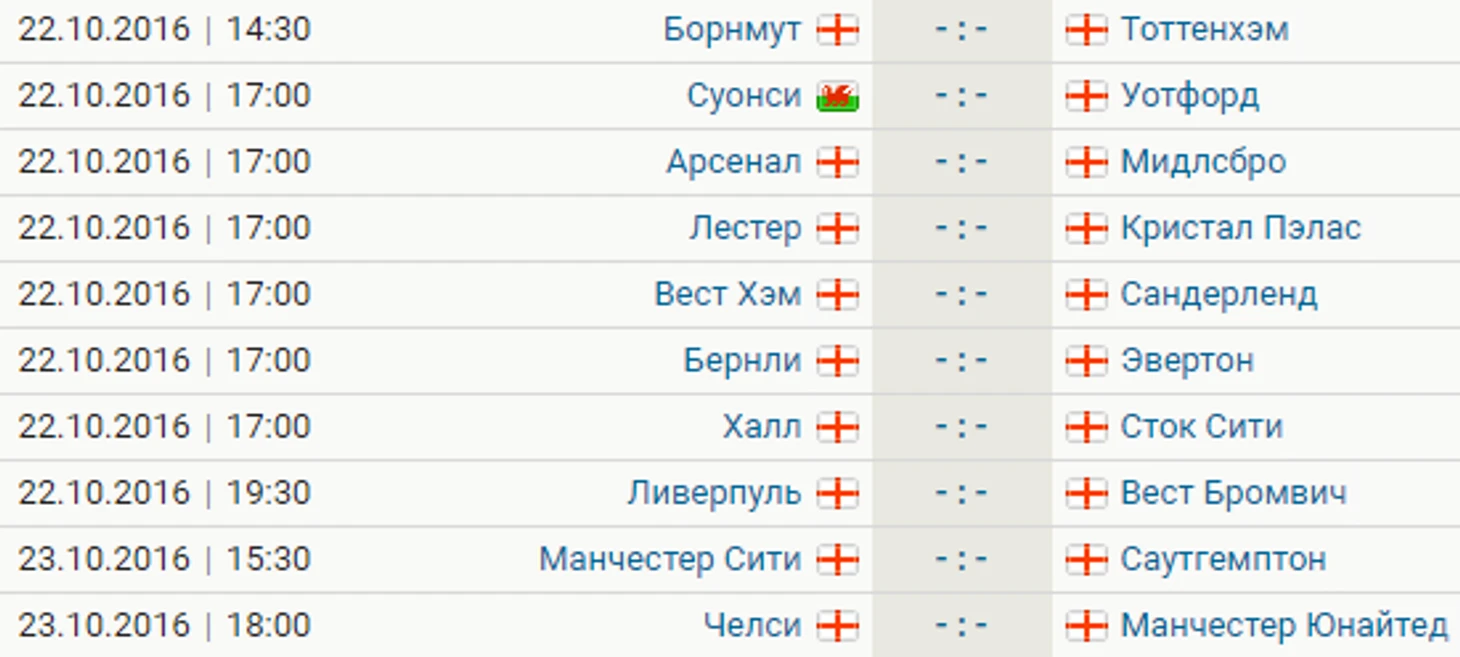Click the flag icon beside Ливерпуль

coord(837,494)
